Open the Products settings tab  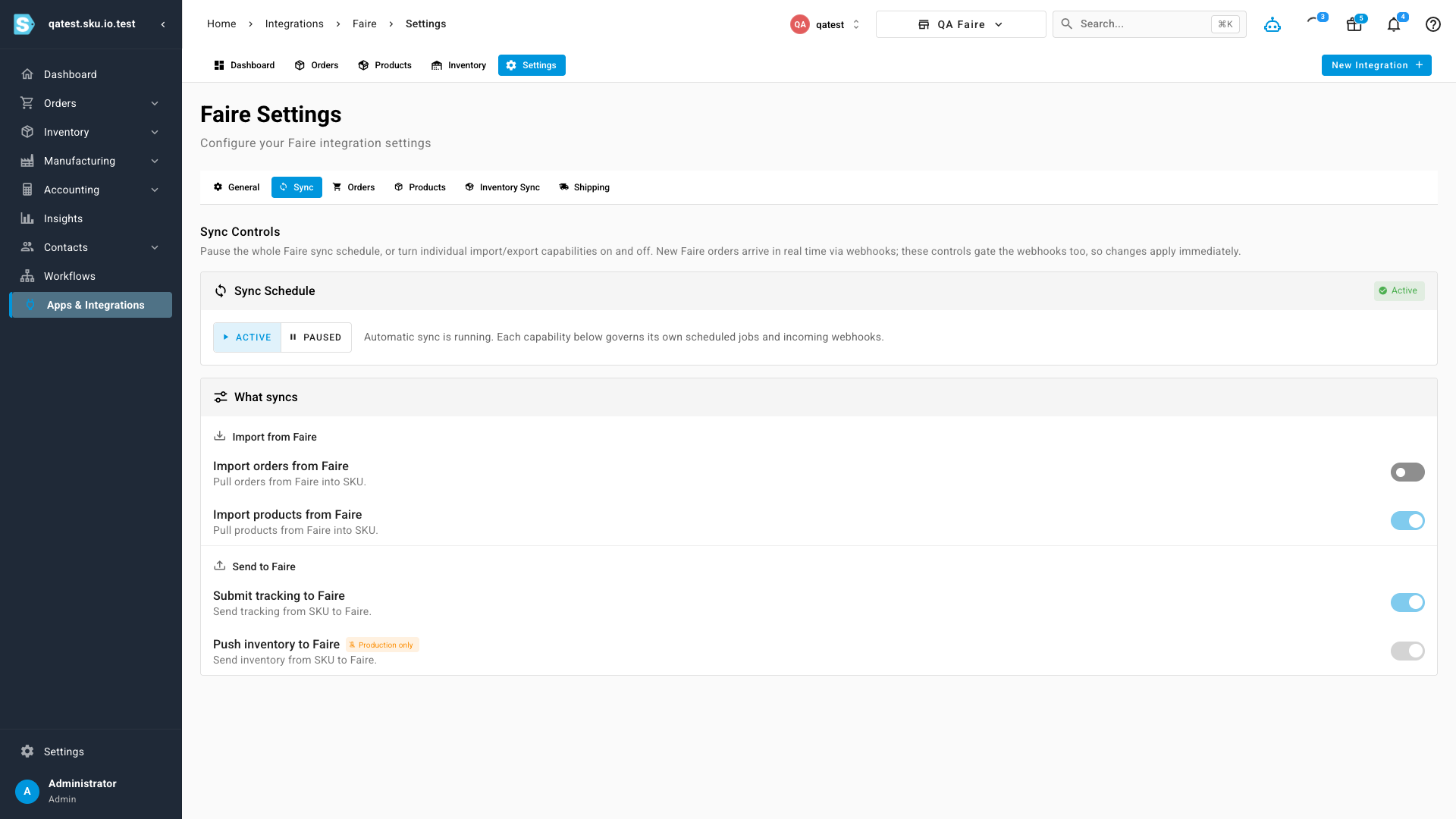(x=420, y=187)
